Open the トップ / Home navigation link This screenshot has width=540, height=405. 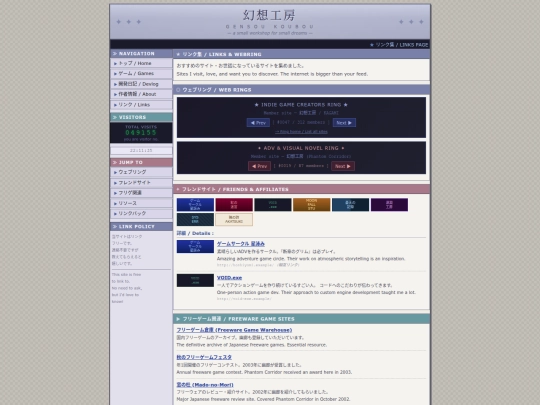(141, 63)
